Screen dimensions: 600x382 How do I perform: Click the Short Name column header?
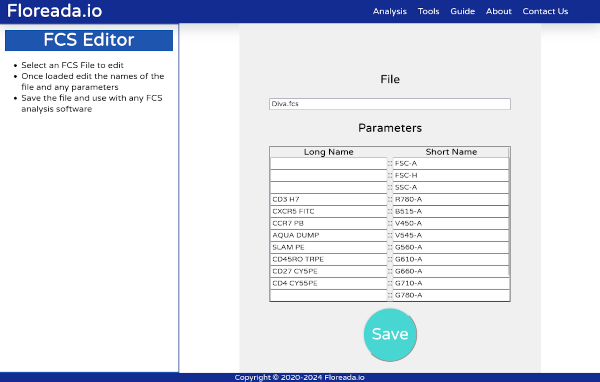pos(451,152)
